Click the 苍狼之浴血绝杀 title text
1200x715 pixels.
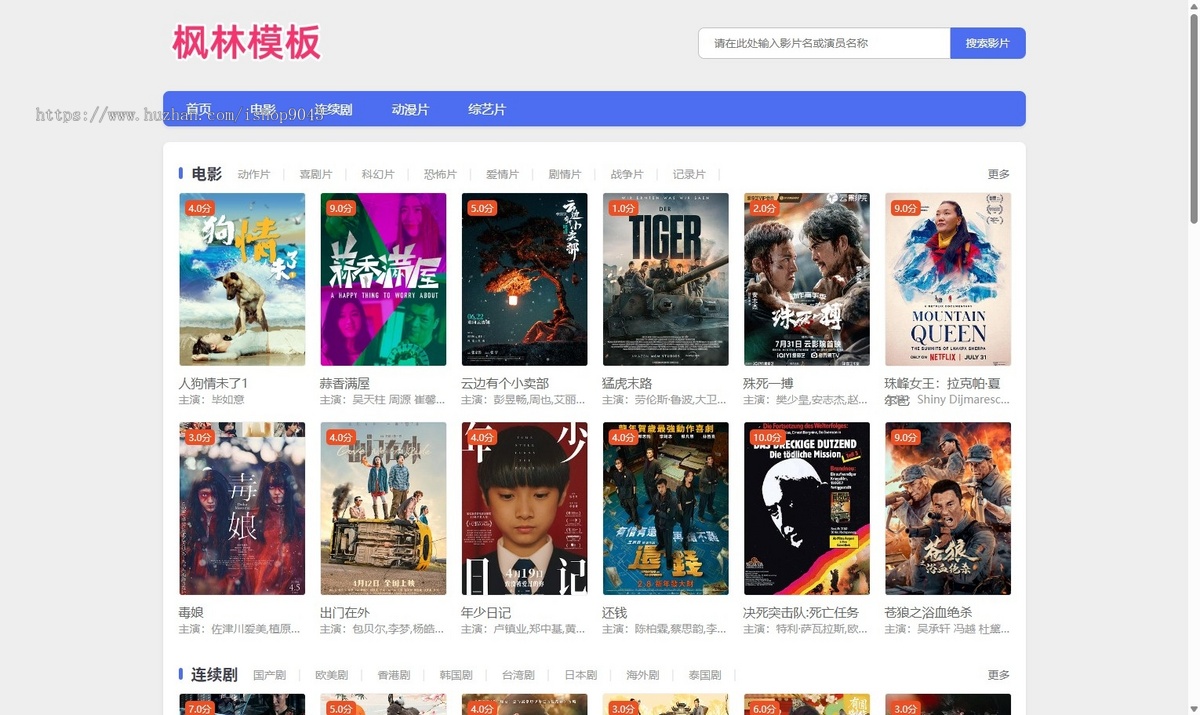928,612
